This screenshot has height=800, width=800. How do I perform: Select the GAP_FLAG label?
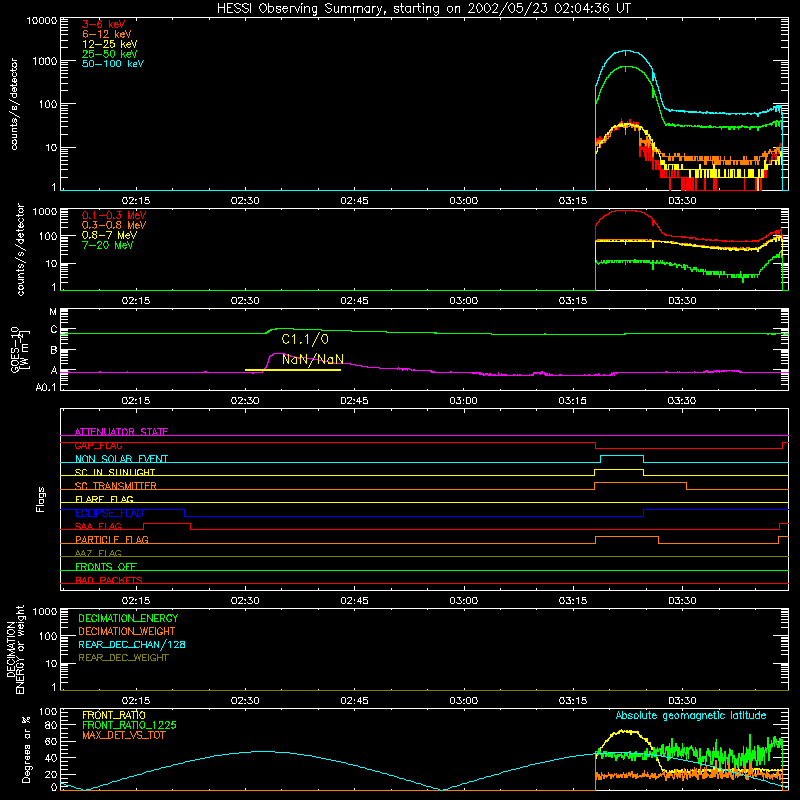click(x=98, y=445)
